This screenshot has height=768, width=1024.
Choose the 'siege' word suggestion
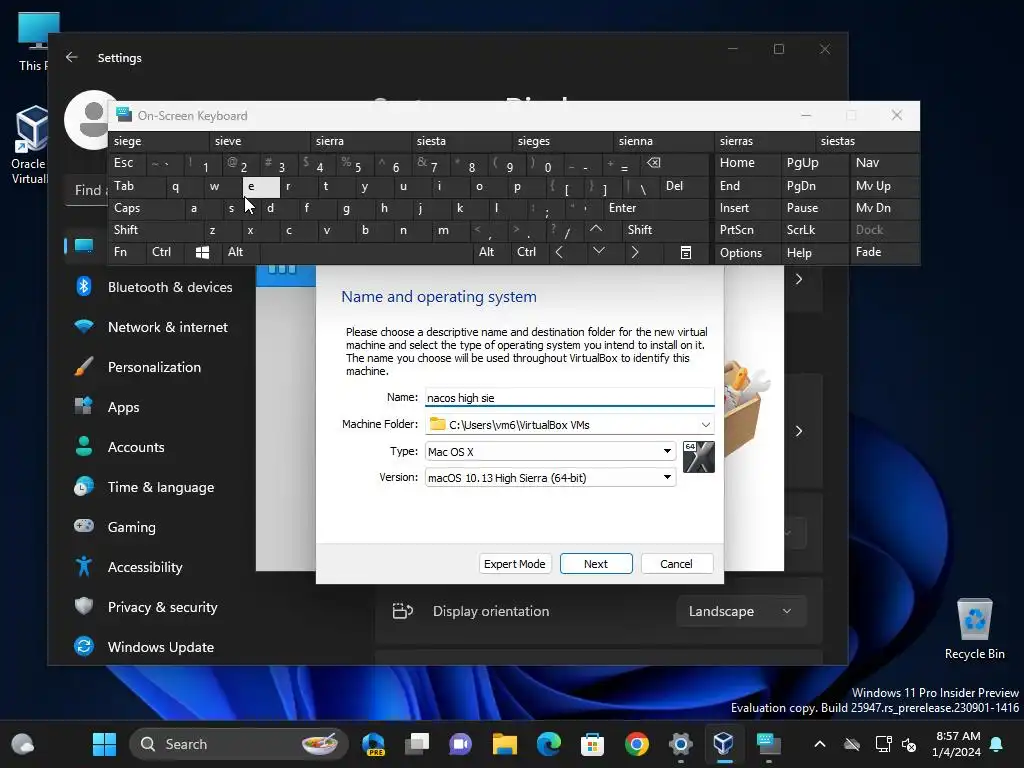(x=158, y=141)
